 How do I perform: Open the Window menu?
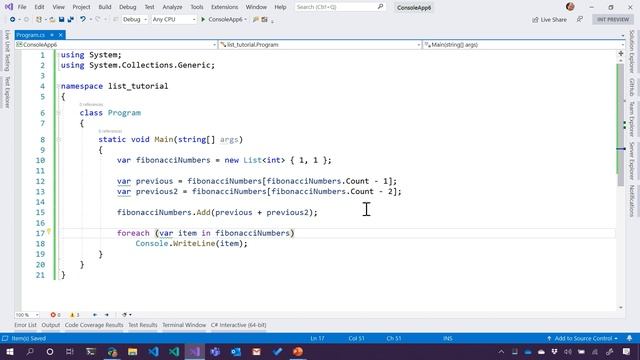coord(256,7)
